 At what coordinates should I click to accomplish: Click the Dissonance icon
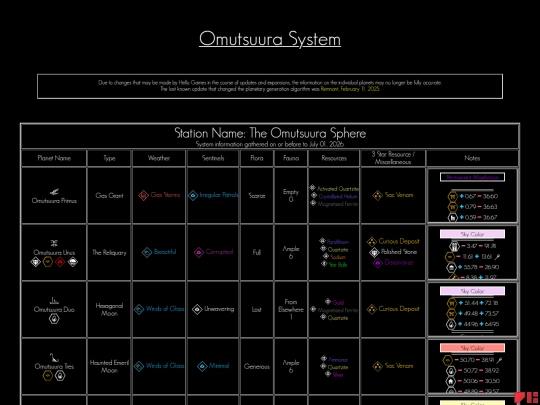coord(378,263)
